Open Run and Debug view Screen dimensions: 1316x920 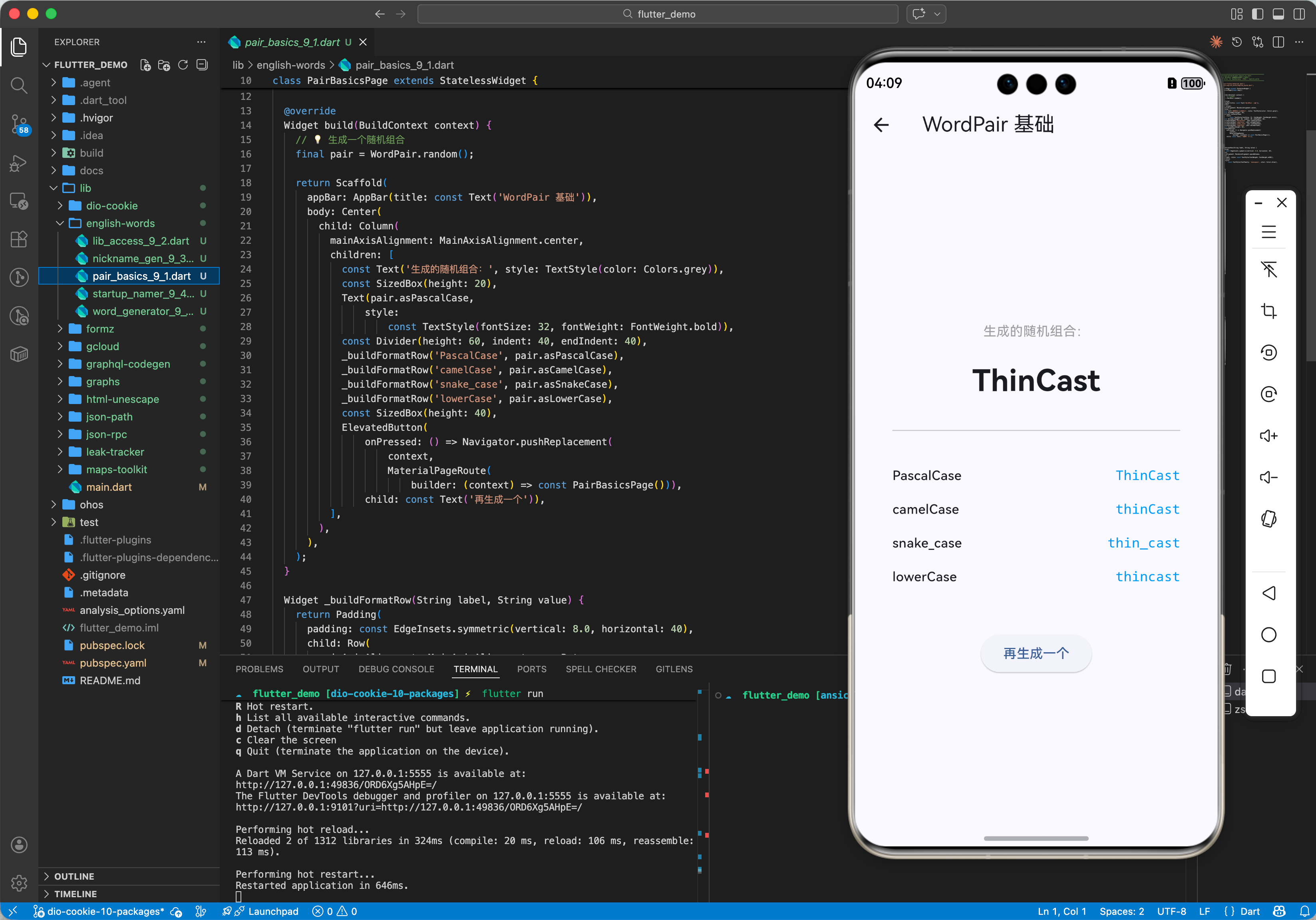pyautogui.click(x=19, y=163)
